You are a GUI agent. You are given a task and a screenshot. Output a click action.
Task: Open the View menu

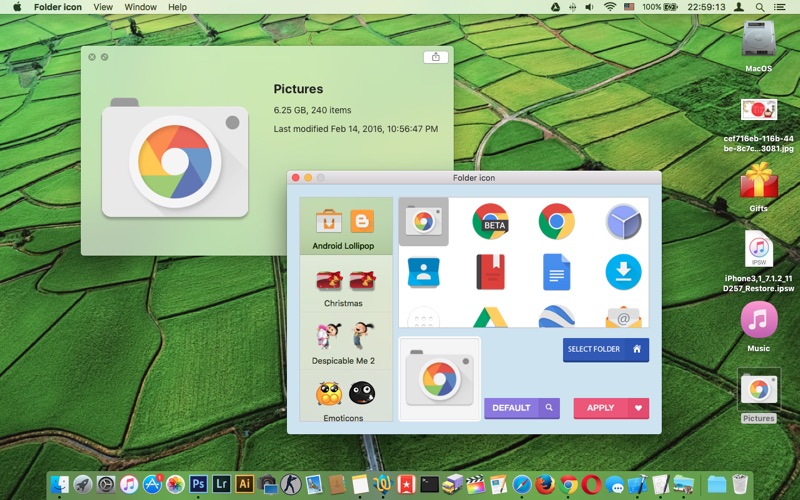click(x=103, y=7)
